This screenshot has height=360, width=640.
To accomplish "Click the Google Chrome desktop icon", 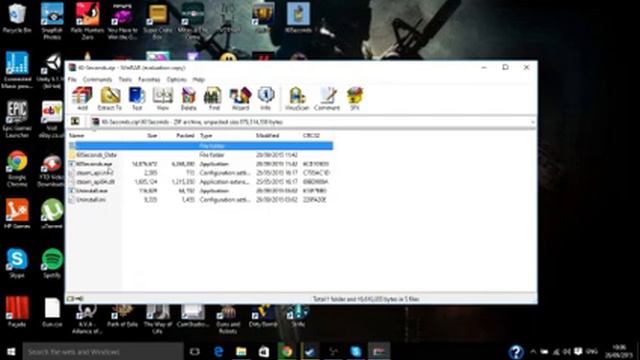I will pos(17,169).
